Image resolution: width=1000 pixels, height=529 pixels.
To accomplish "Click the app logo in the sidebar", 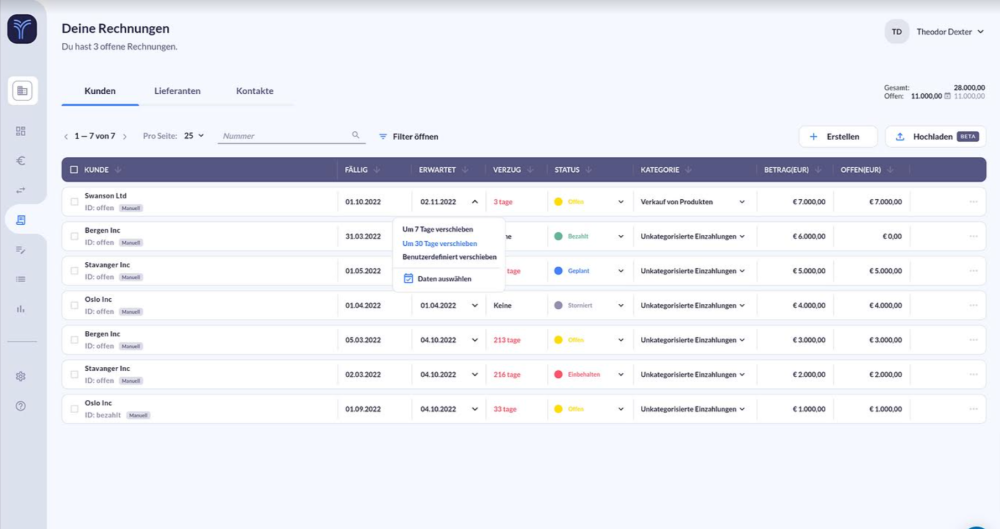I will coord(22,29).
